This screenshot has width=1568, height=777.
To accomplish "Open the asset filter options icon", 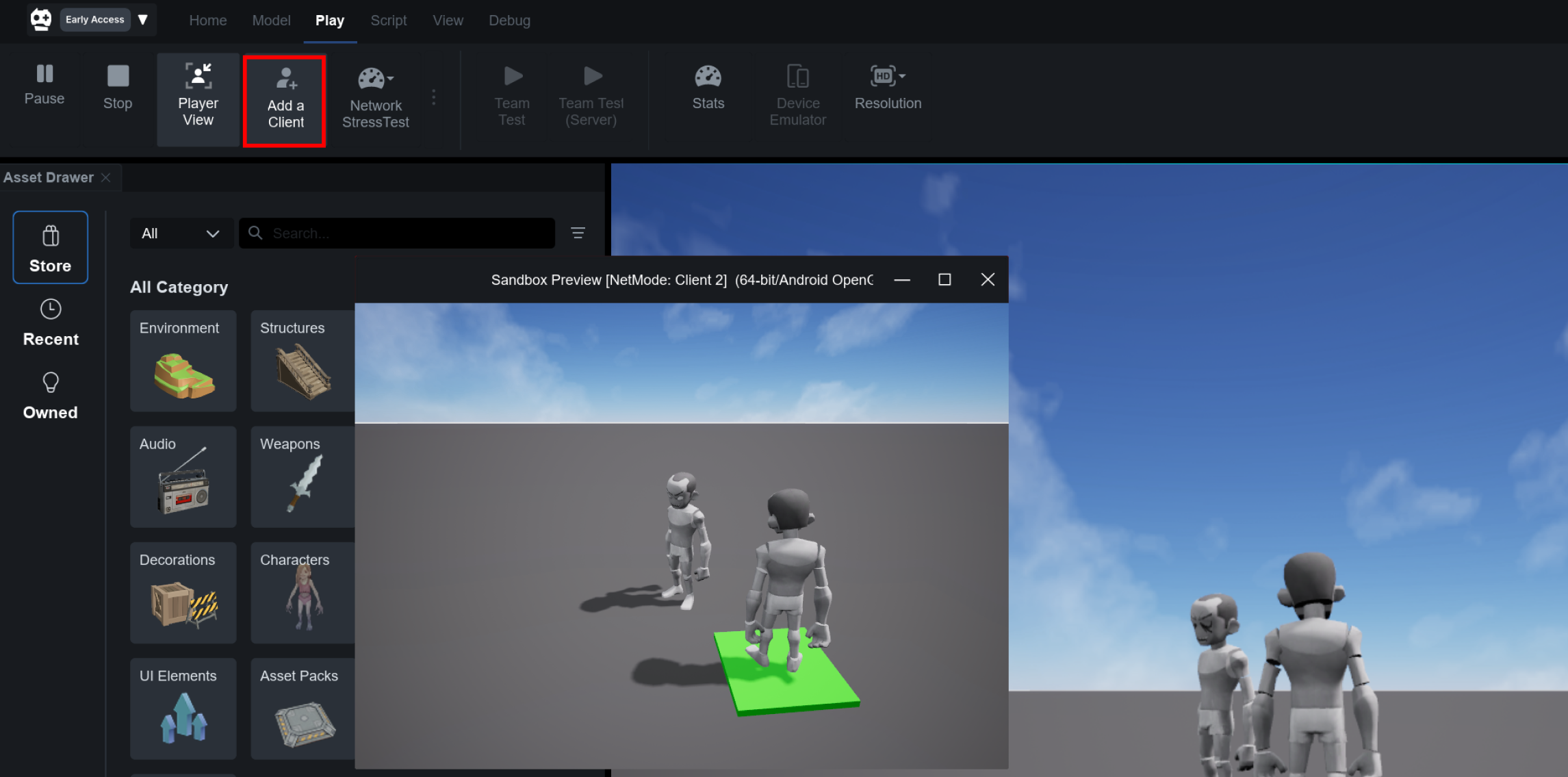I will (578, 233).
